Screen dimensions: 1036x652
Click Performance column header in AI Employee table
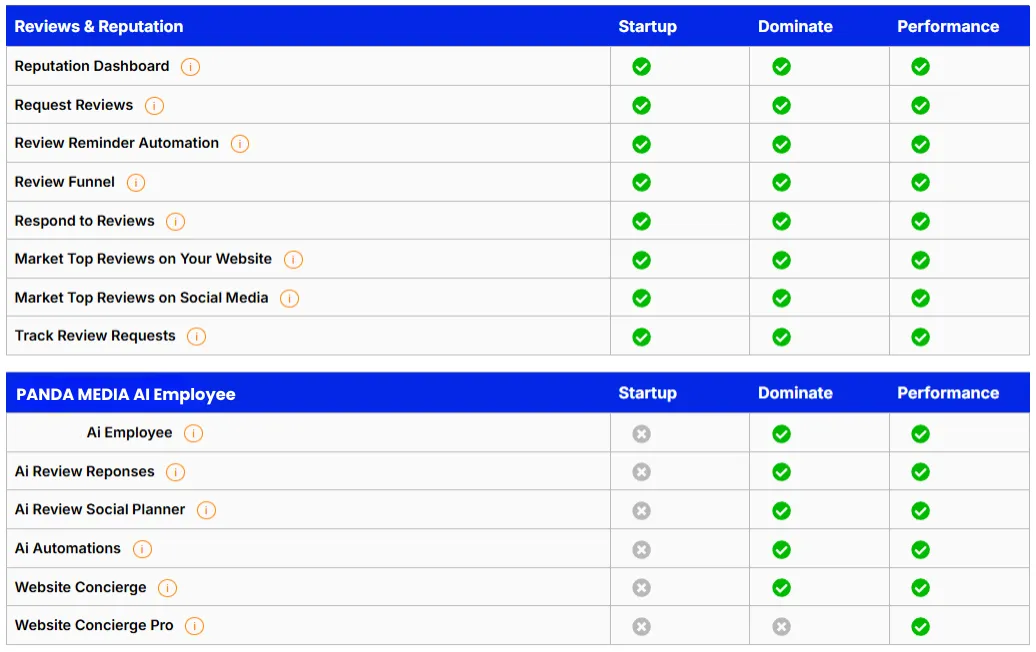948,393
